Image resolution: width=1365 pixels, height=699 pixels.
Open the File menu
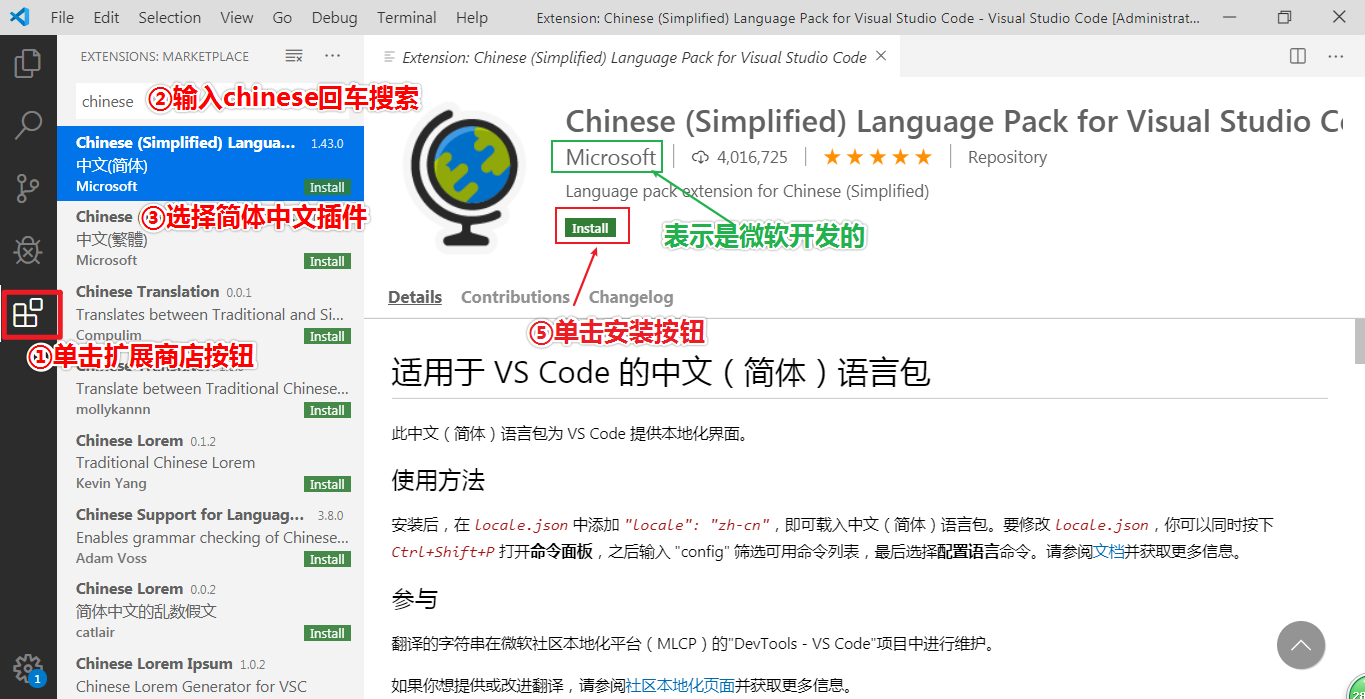[x=62, y=17]
